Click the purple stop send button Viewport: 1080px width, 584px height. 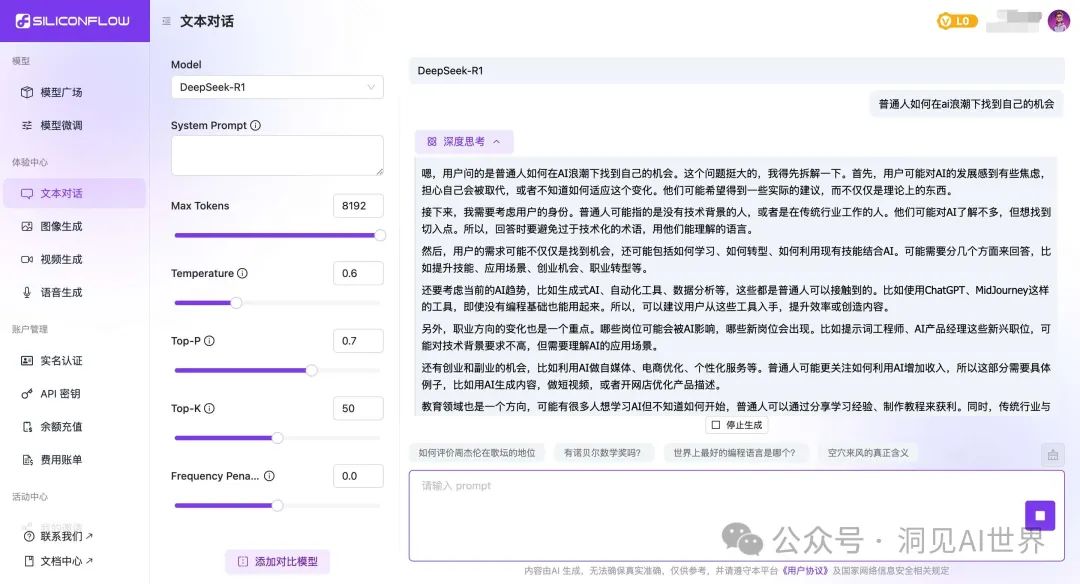(x=1040, y=515)
